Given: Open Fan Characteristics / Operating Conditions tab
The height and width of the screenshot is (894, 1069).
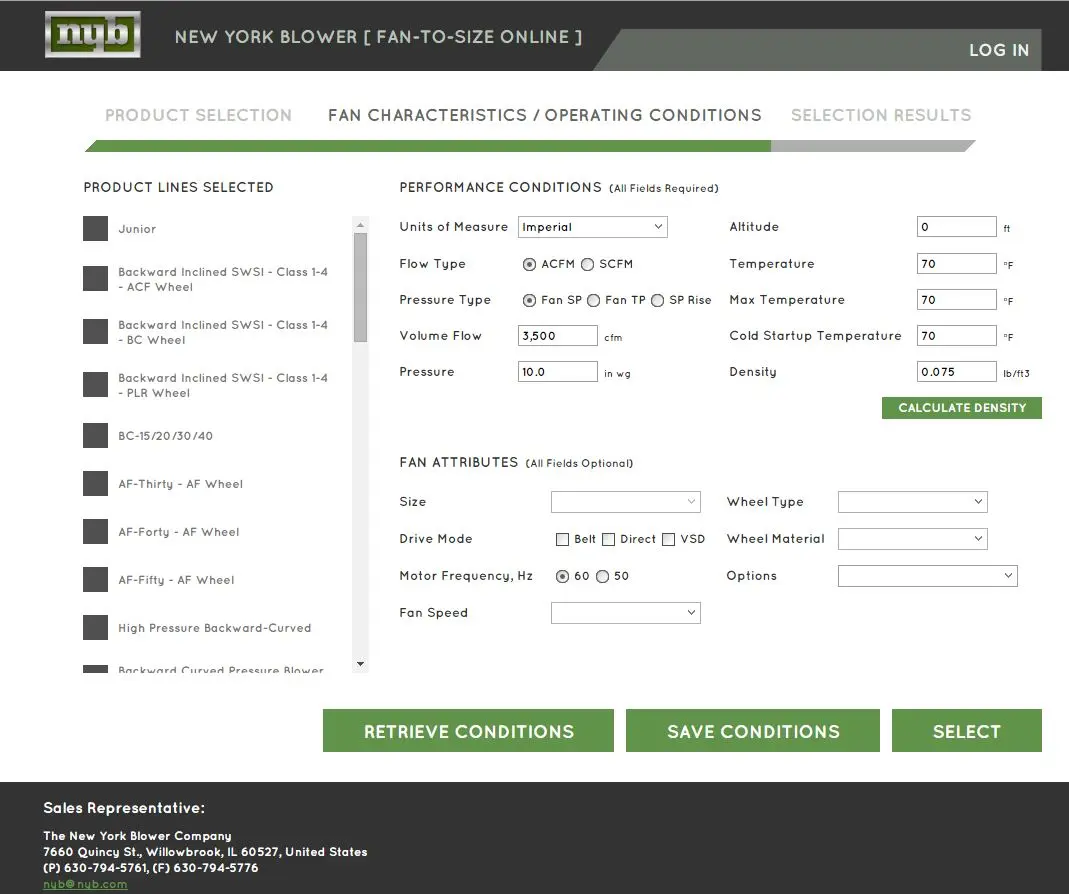Looking at the screenshot, I should (x=545, y=115).
